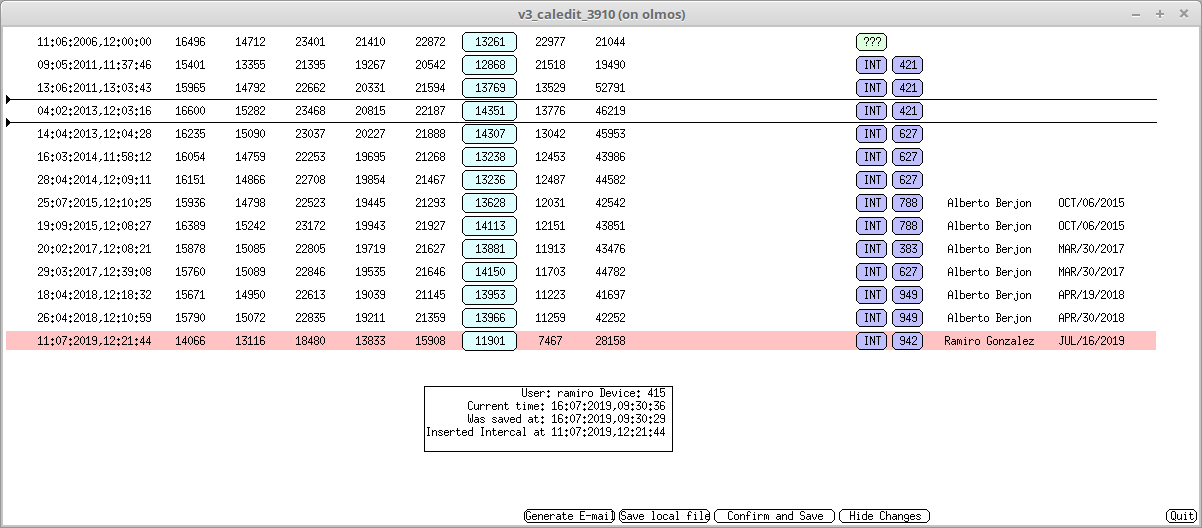The width and height of the screenshot is (1202, 528).
Task: Click 421 tag on 04:02:2013 row
Action: (907, 111)
